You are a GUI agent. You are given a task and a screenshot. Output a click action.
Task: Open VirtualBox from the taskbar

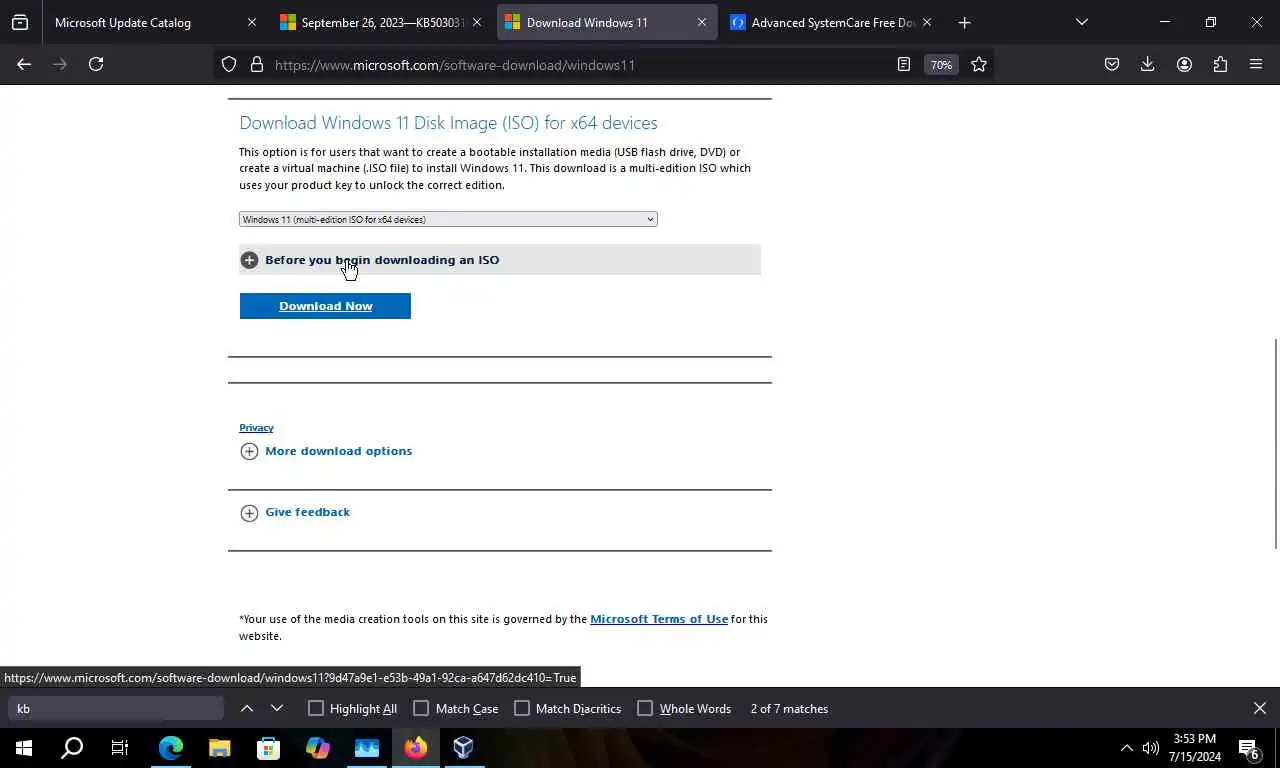pos(463,748)
